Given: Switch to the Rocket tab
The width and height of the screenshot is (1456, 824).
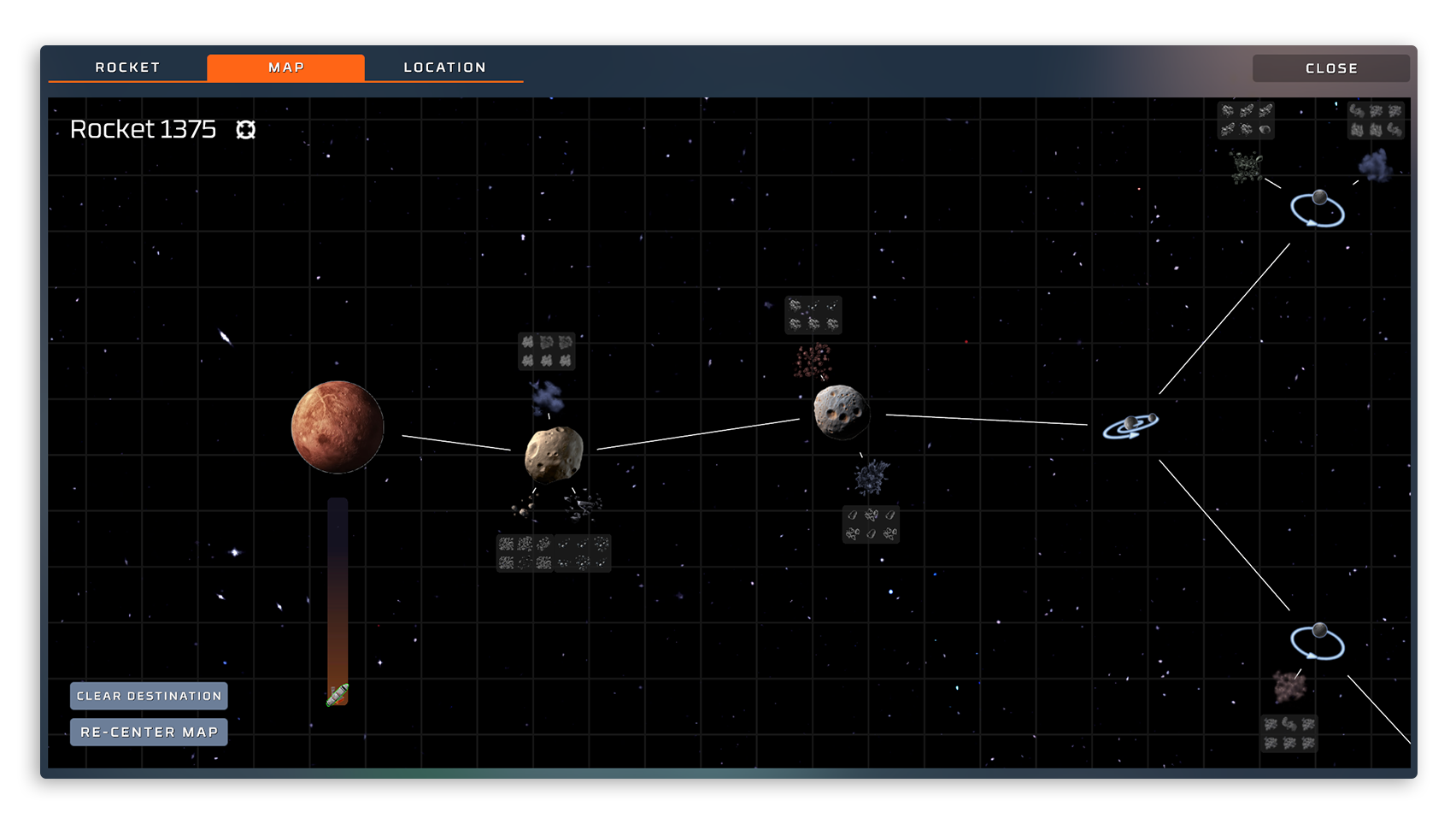Looking at the screenshot, I should pyautogui.click(x=127, y=68).
